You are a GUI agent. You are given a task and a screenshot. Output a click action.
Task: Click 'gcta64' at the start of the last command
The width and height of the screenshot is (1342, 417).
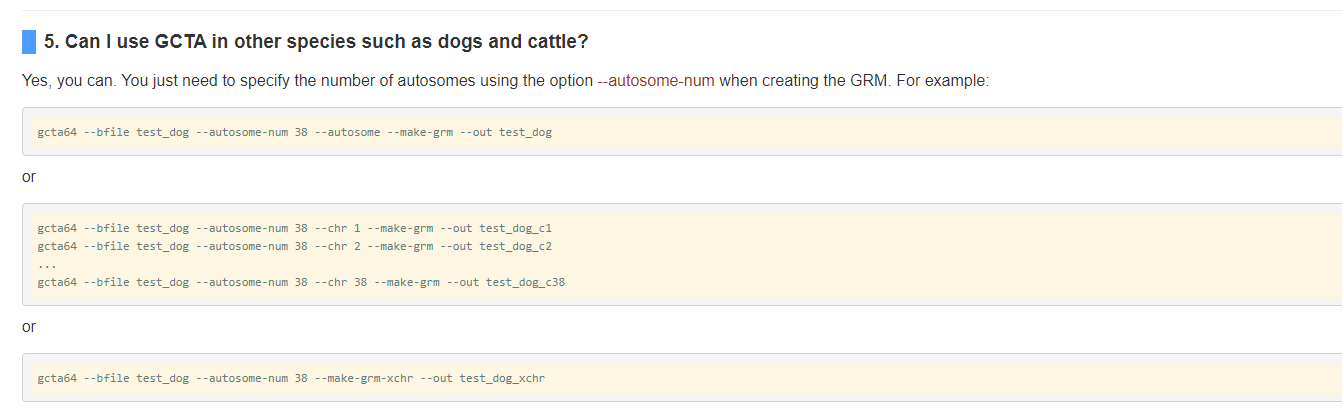(x=57, y=378)
